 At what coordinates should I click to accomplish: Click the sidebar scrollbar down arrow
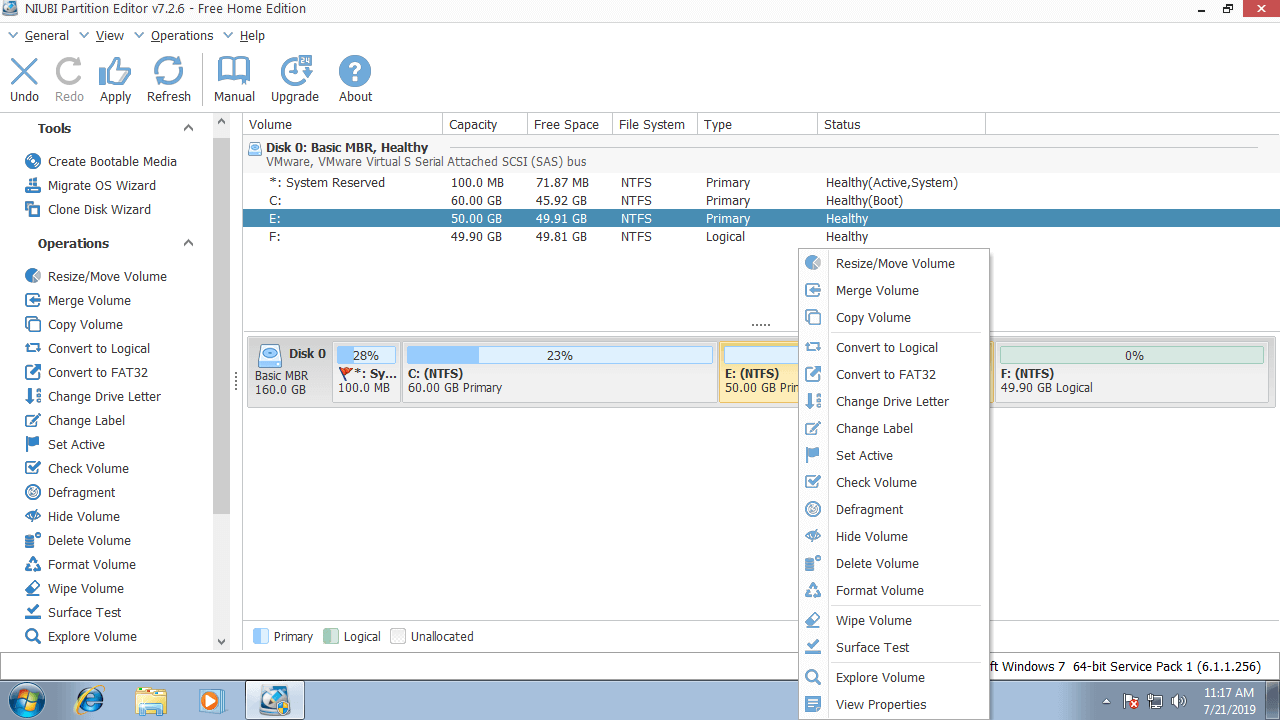(222, 641)
